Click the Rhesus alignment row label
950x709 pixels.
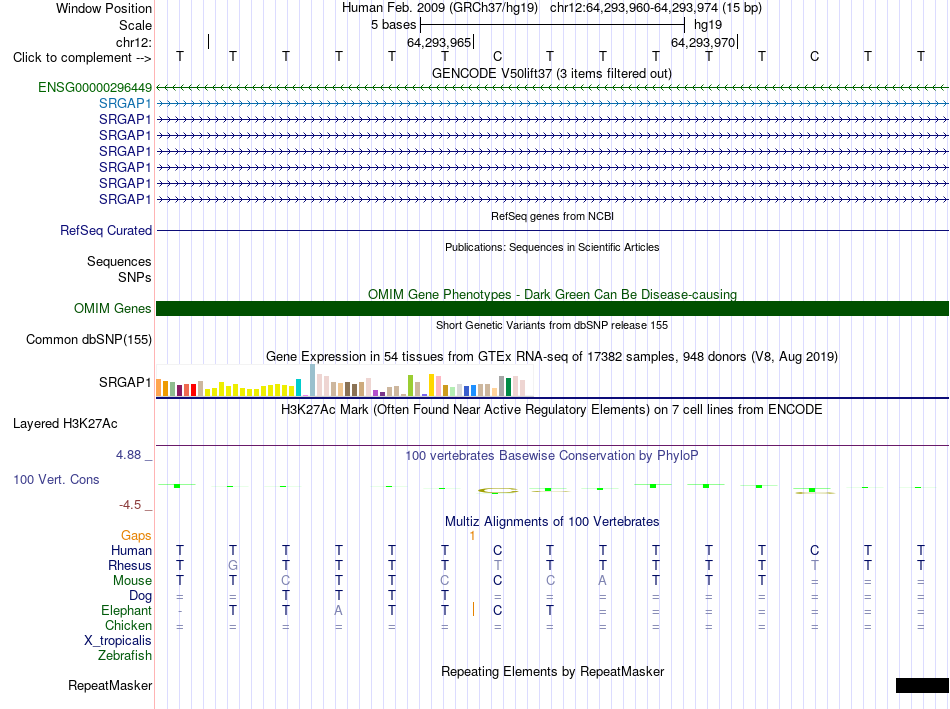[130, 565]
